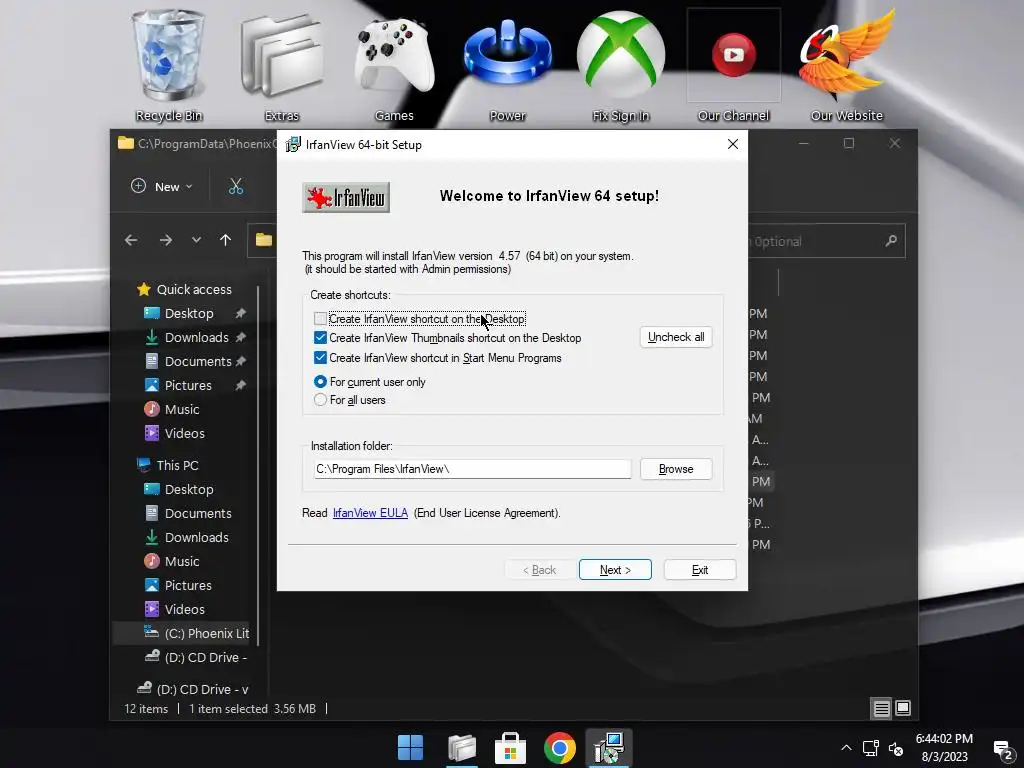
Task: Open Music under Quick access
Action: pyautogui.click(x=182, y=409)
